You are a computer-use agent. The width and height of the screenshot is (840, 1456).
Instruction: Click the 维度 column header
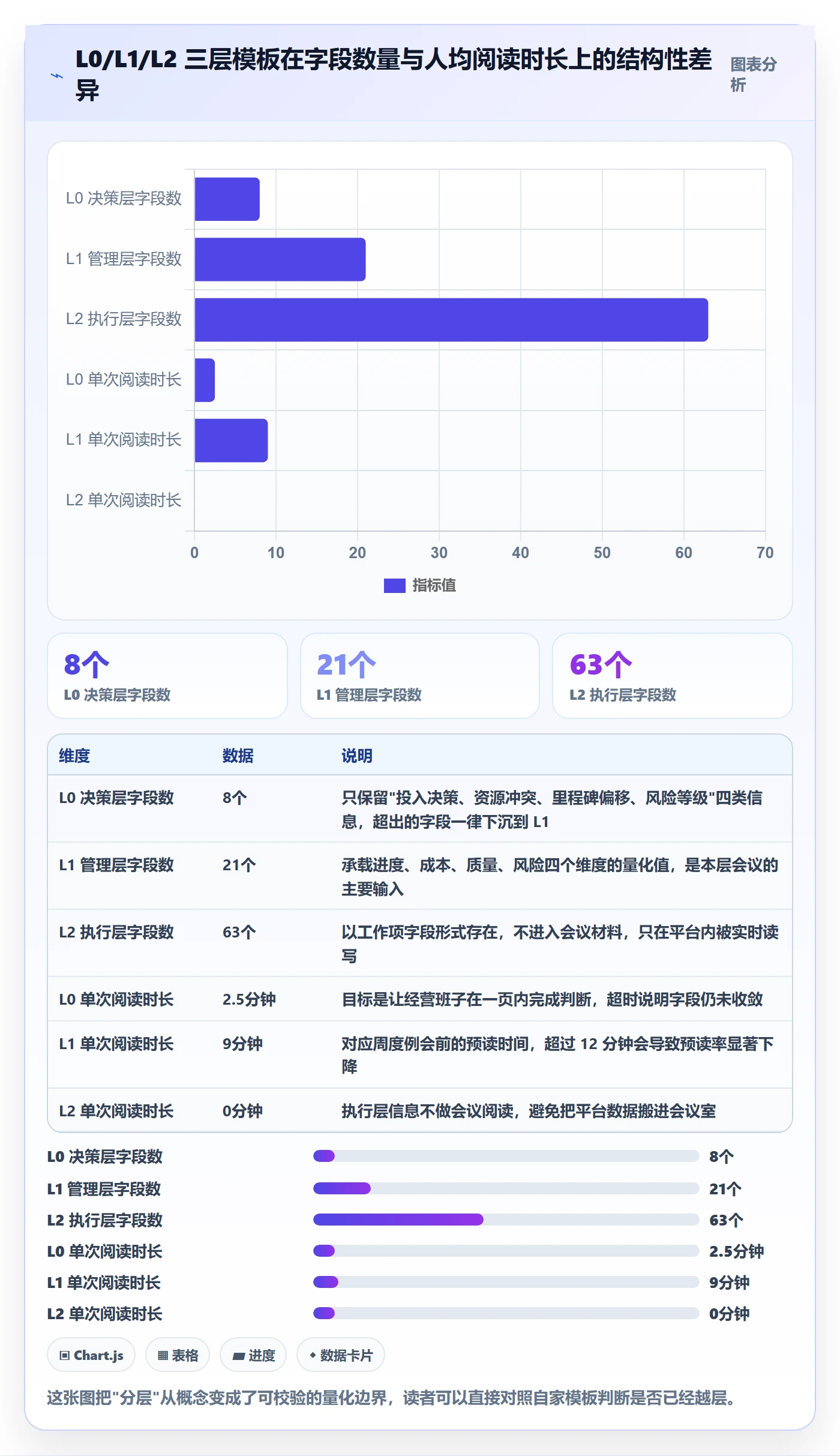(74, 756)
